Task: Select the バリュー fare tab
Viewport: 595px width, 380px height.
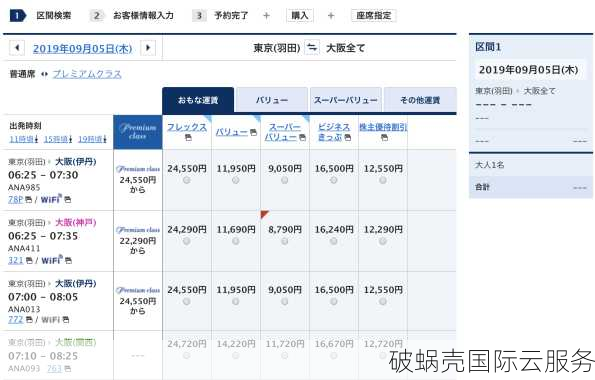Action: tap(272, 100)
